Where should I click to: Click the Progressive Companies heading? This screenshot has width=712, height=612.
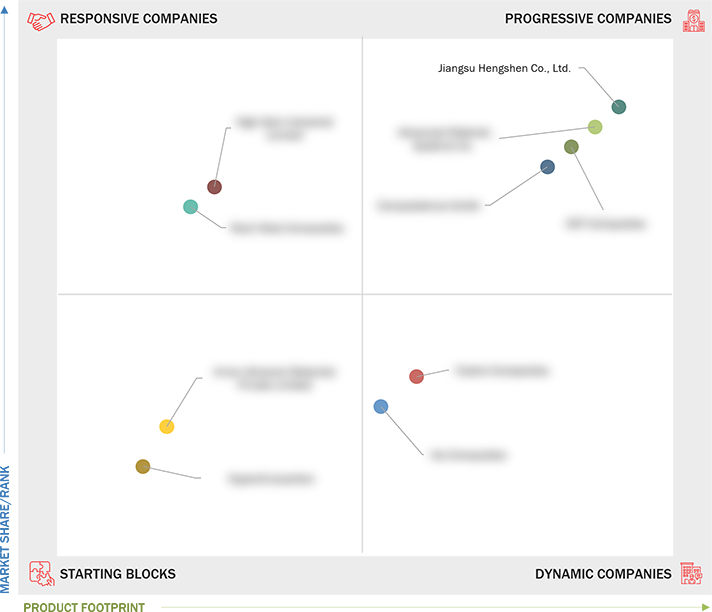pyautogui.click(x=588, y=19)
